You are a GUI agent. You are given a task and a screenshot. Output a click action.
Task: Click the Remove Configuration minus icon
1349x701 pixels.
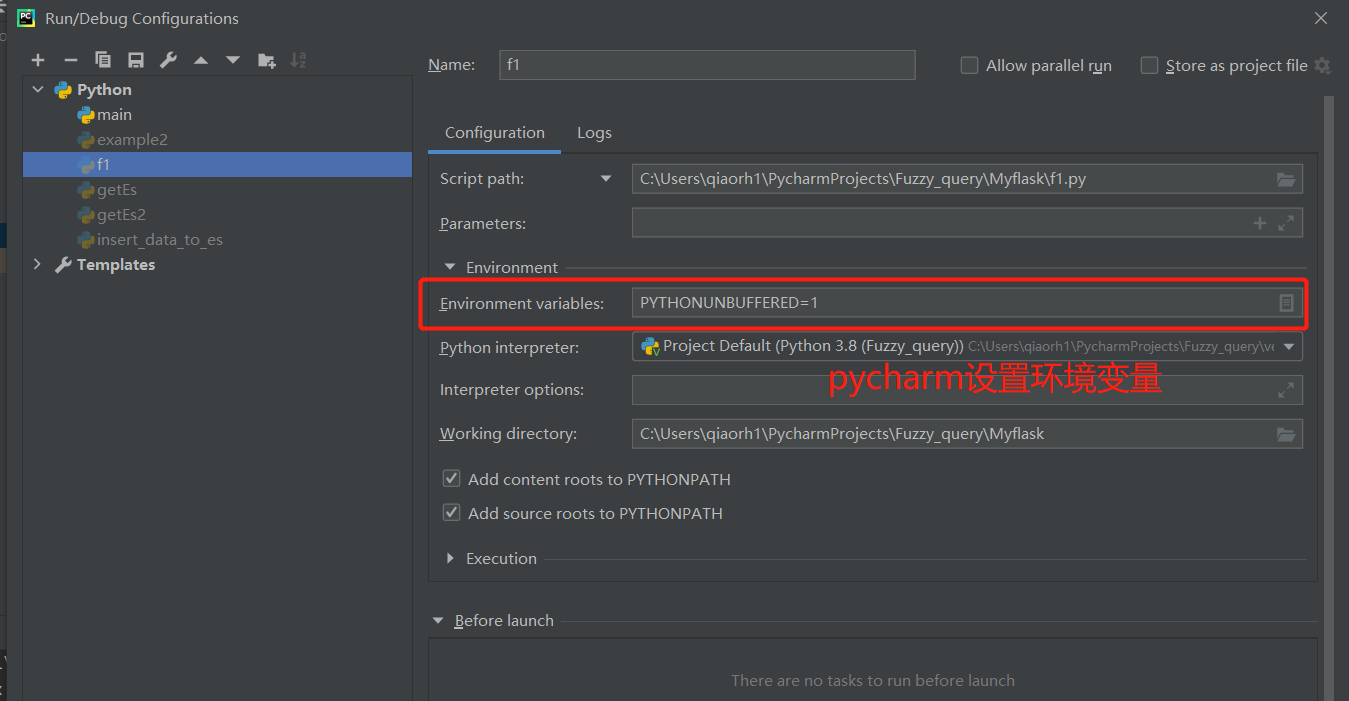pos(71,60)
